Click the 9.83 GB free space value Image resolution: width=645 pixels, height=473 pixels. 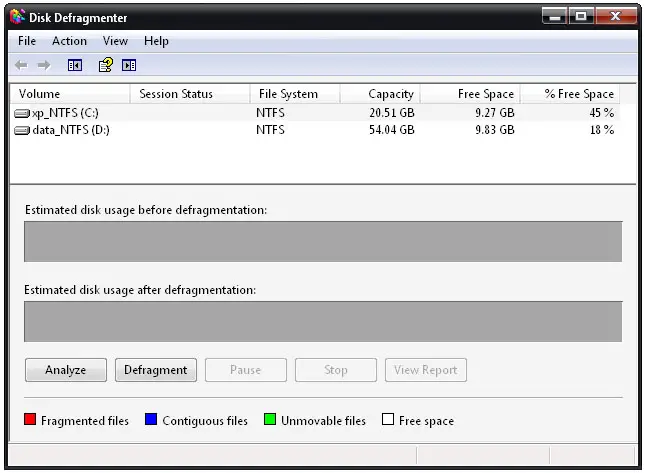[x=495, y=130]
